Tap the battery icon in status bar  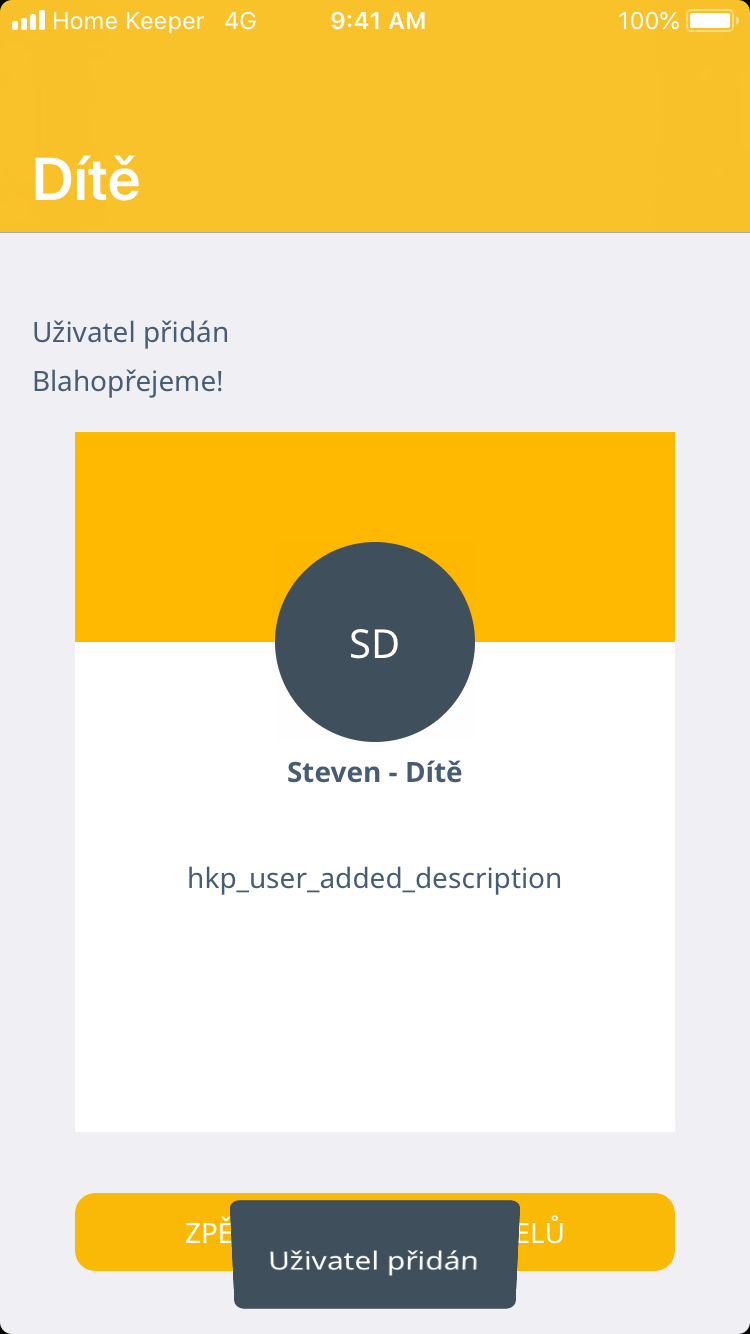pos(710,21)
